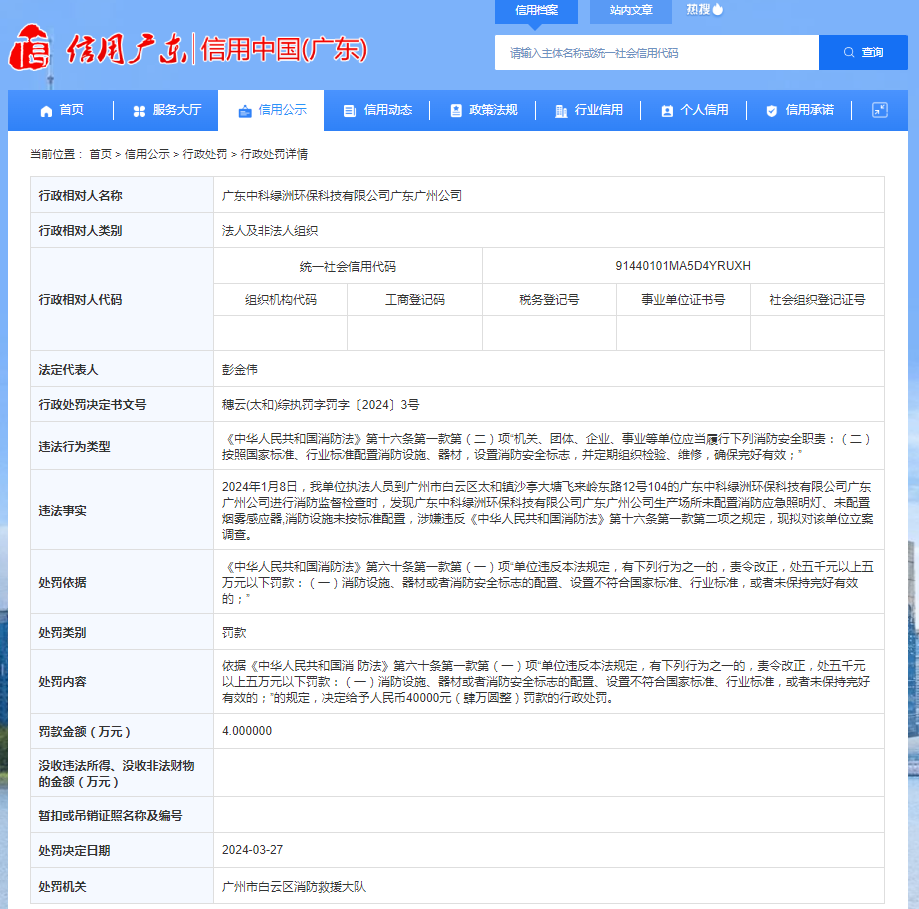Click the 行政相对人代码 row label
Screen dimensions: 919x909
point(80,300)
